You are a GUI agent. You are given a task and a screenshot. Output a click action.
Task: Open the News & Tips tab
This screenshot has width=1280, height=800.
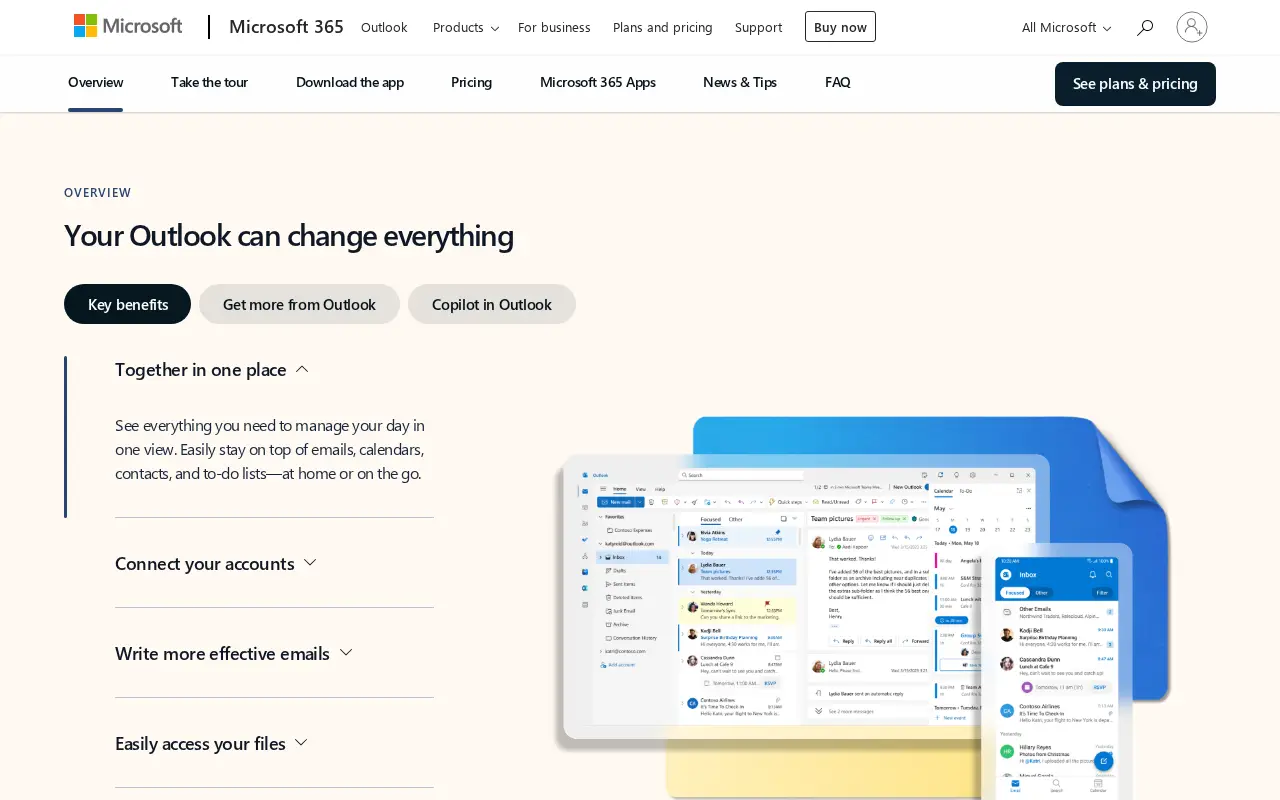pos(740,82)
